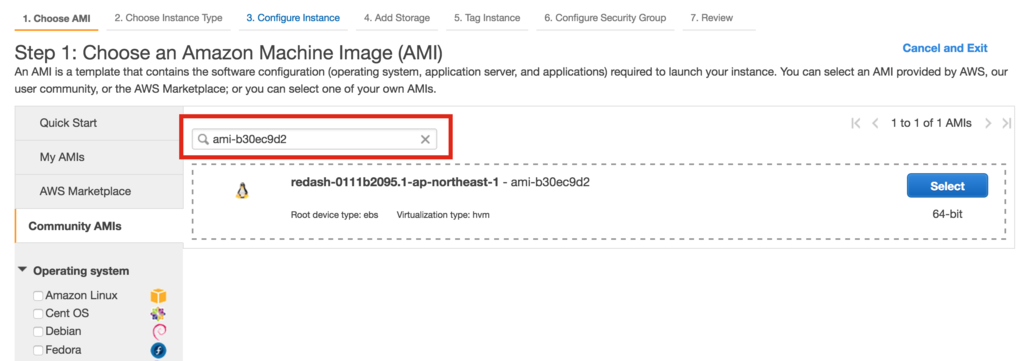Switch to Quick Start AMI list
1024x361 pixels.
coord(99,123)
